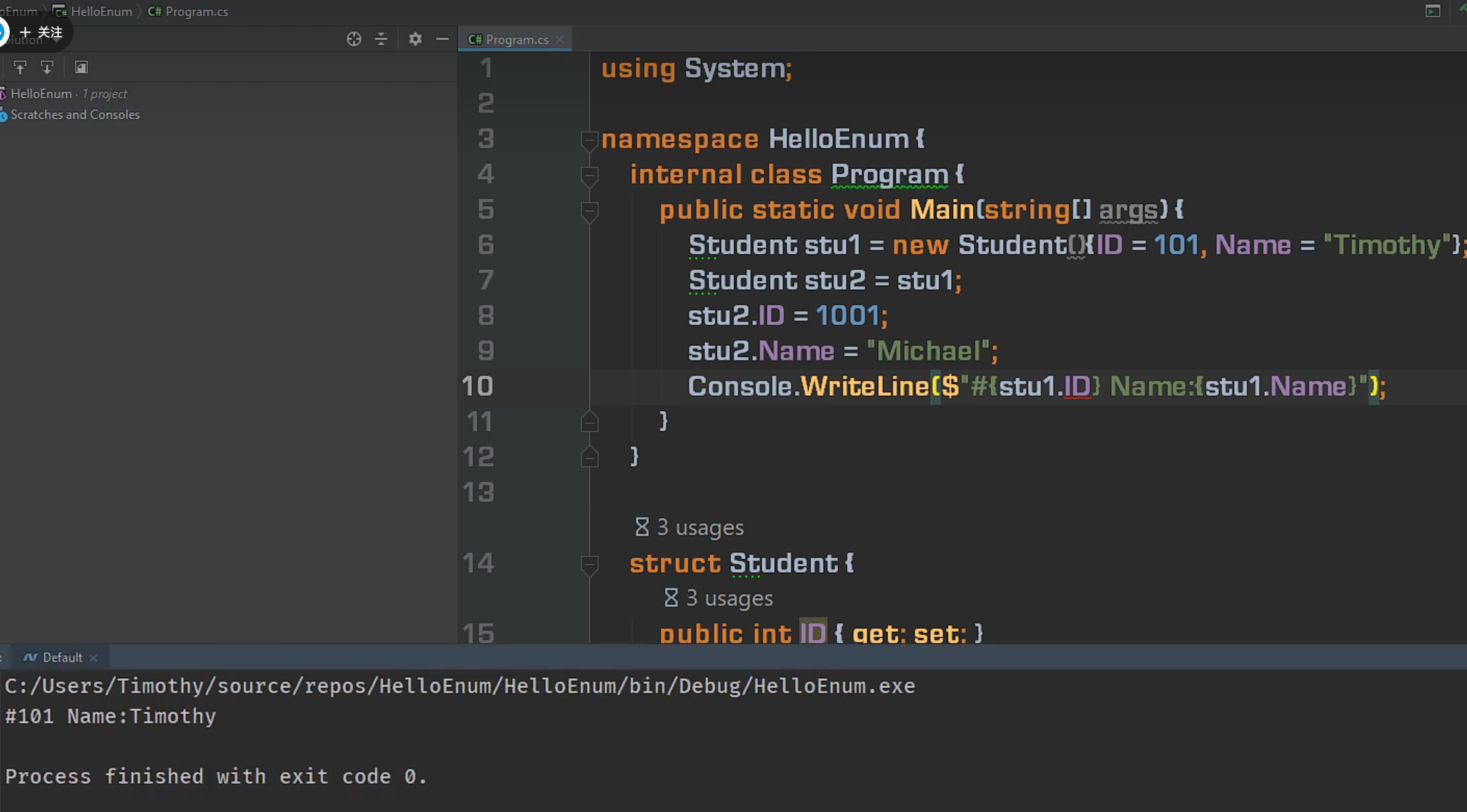The width and height of the screenshot is (1467, 812).
Task: Click the 3 usages link above struct Student
Action: pos(700,528)
